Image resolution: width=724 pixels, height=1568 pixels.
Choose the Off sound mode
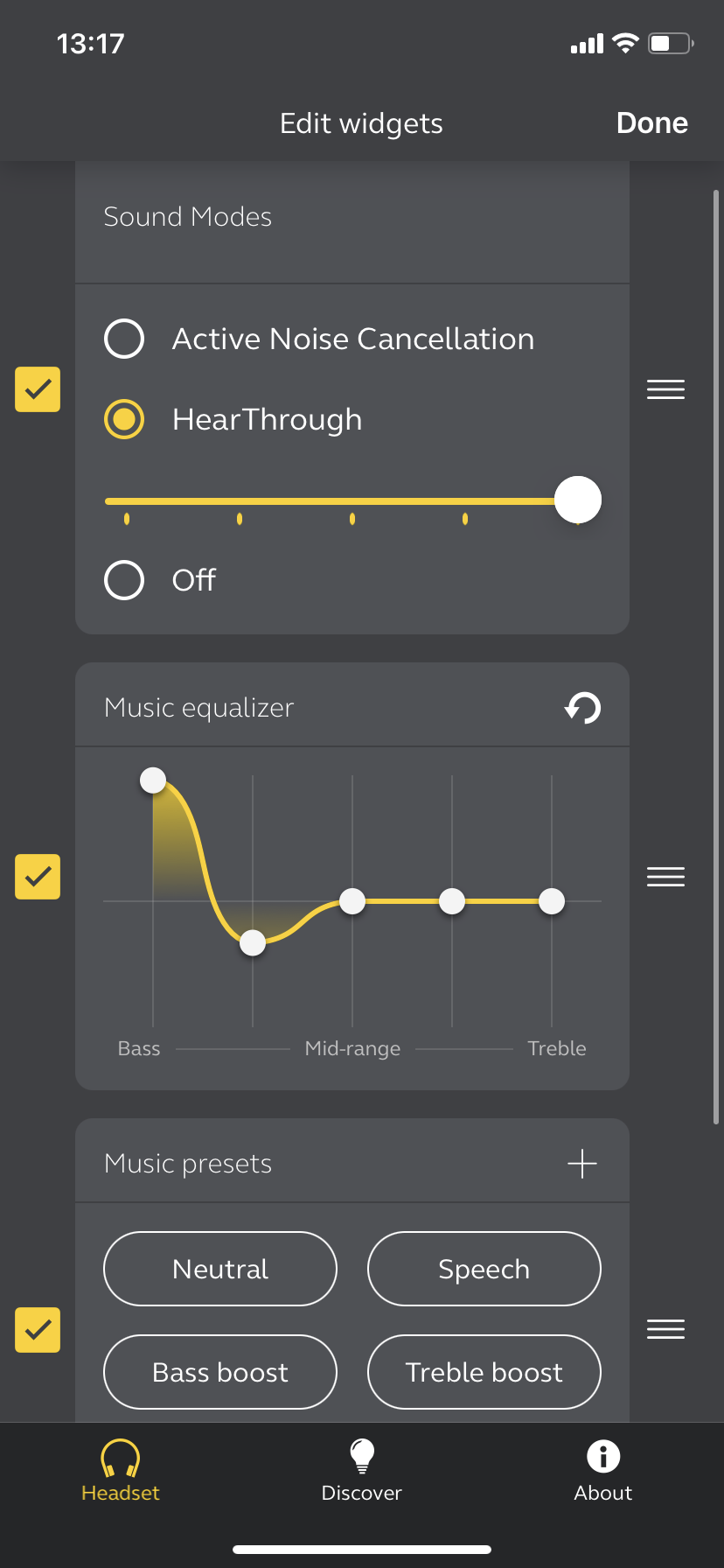(x=124, y=579)
